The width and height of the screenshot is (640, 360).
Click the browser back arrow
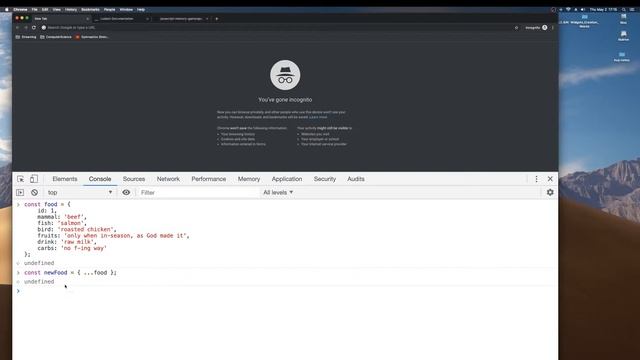pos(18,27)
